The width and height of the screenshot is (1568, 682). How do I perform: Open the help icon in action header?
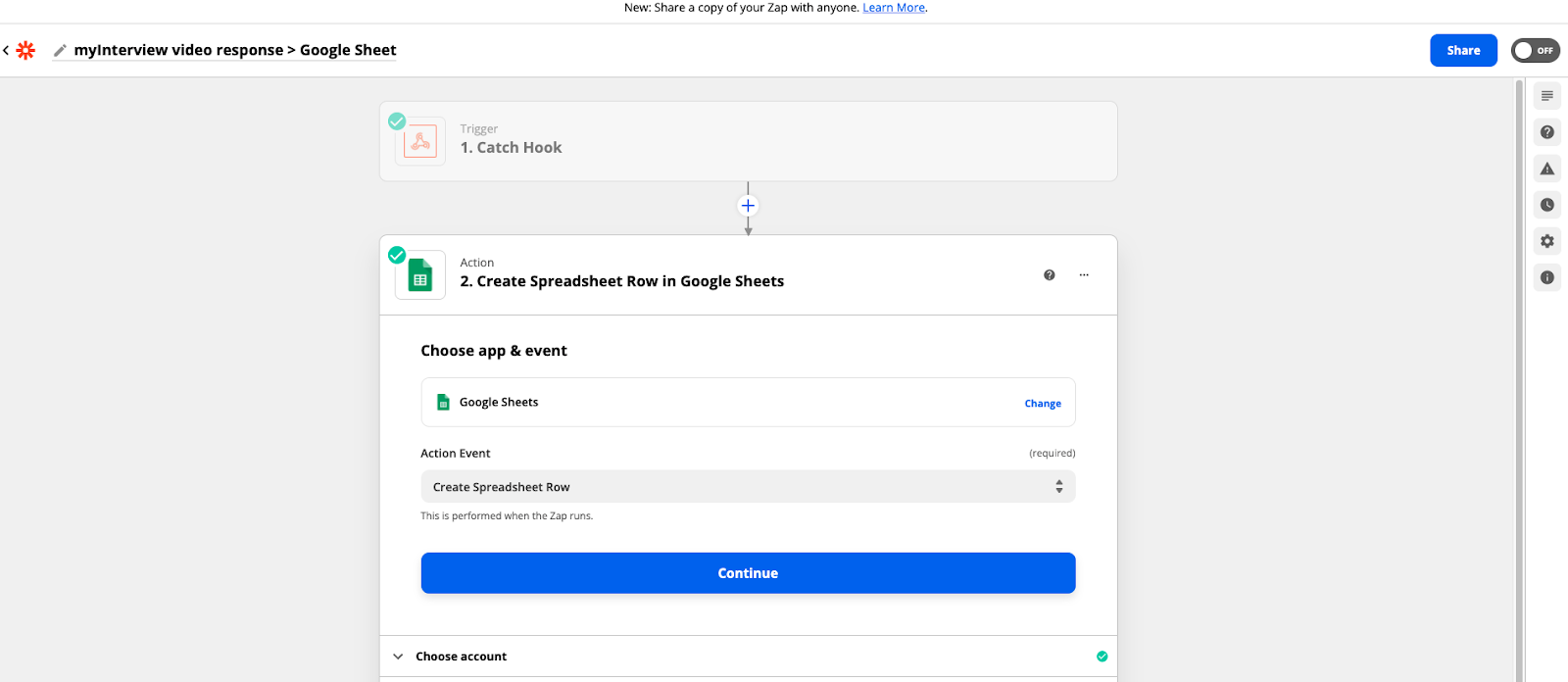coord(1050,275)
